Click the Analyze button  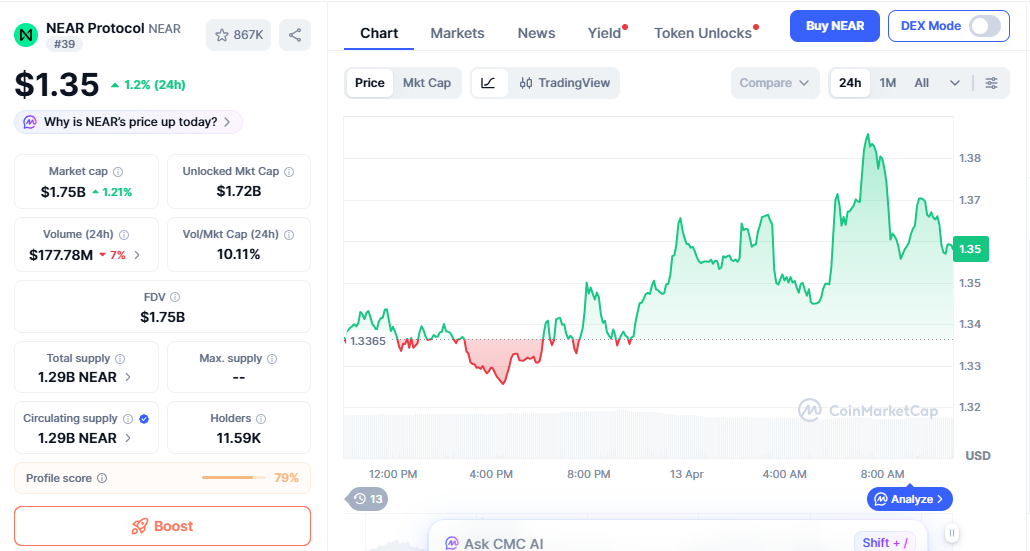[910, 499]
